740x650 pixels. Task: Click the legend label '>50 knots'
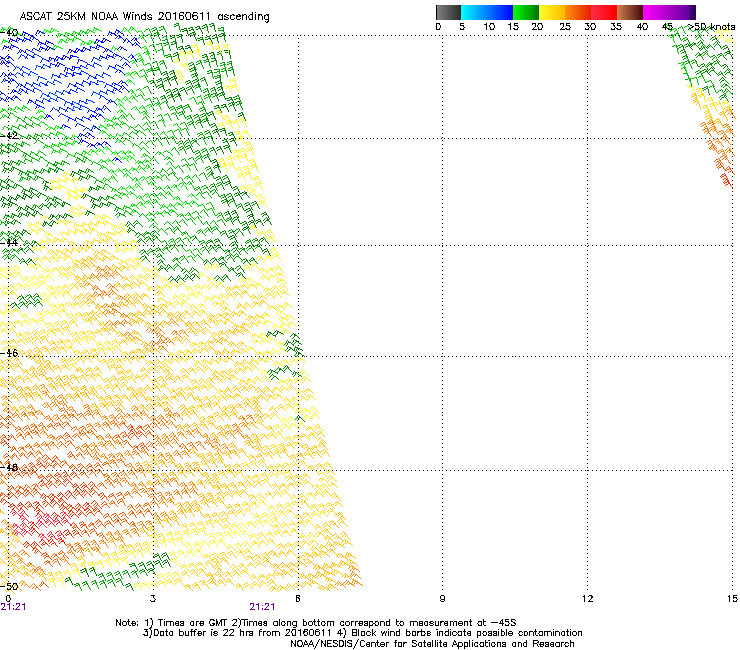712,27
